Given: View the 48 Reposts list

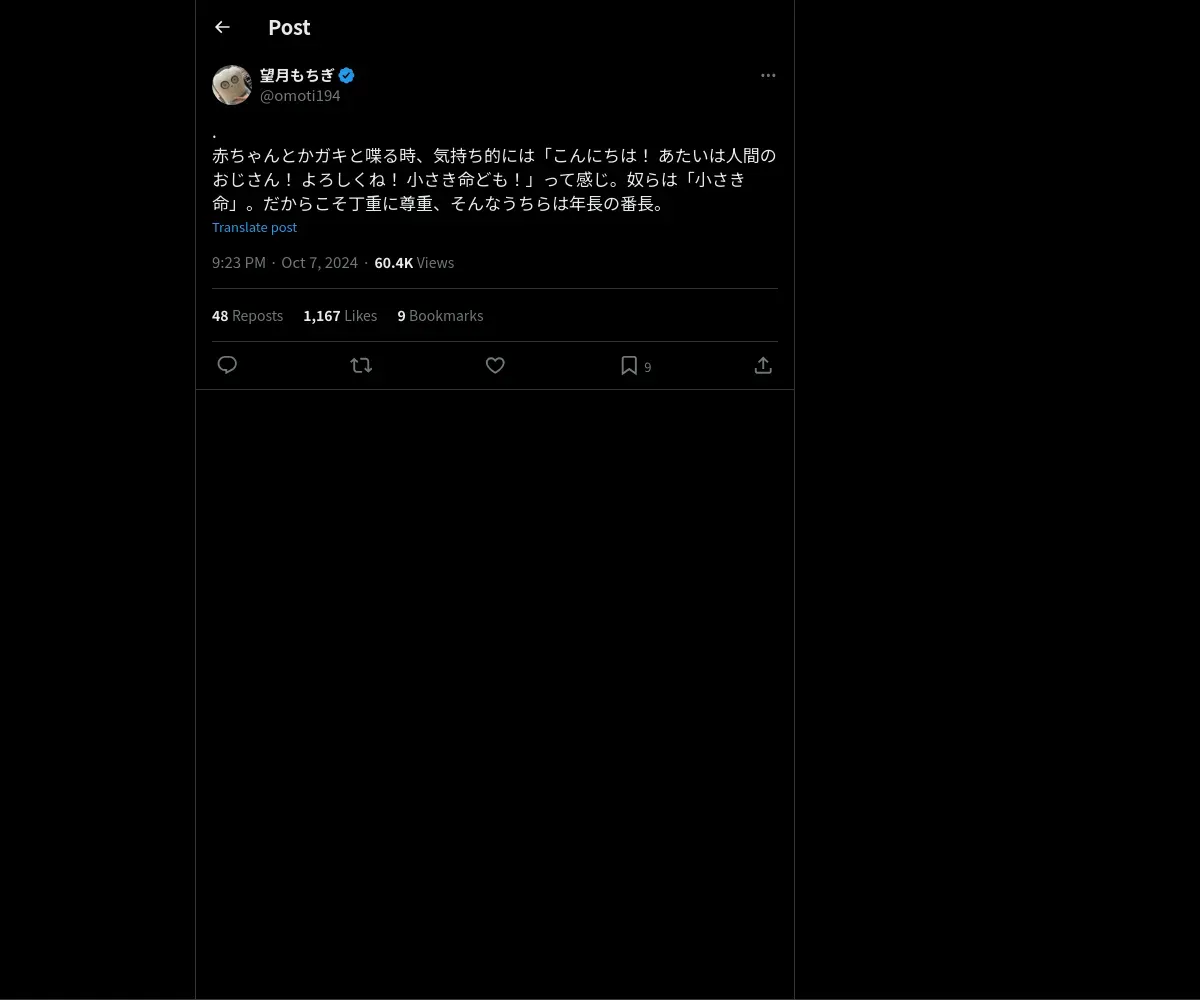Looking at the screenshot, I should [247, 315].
